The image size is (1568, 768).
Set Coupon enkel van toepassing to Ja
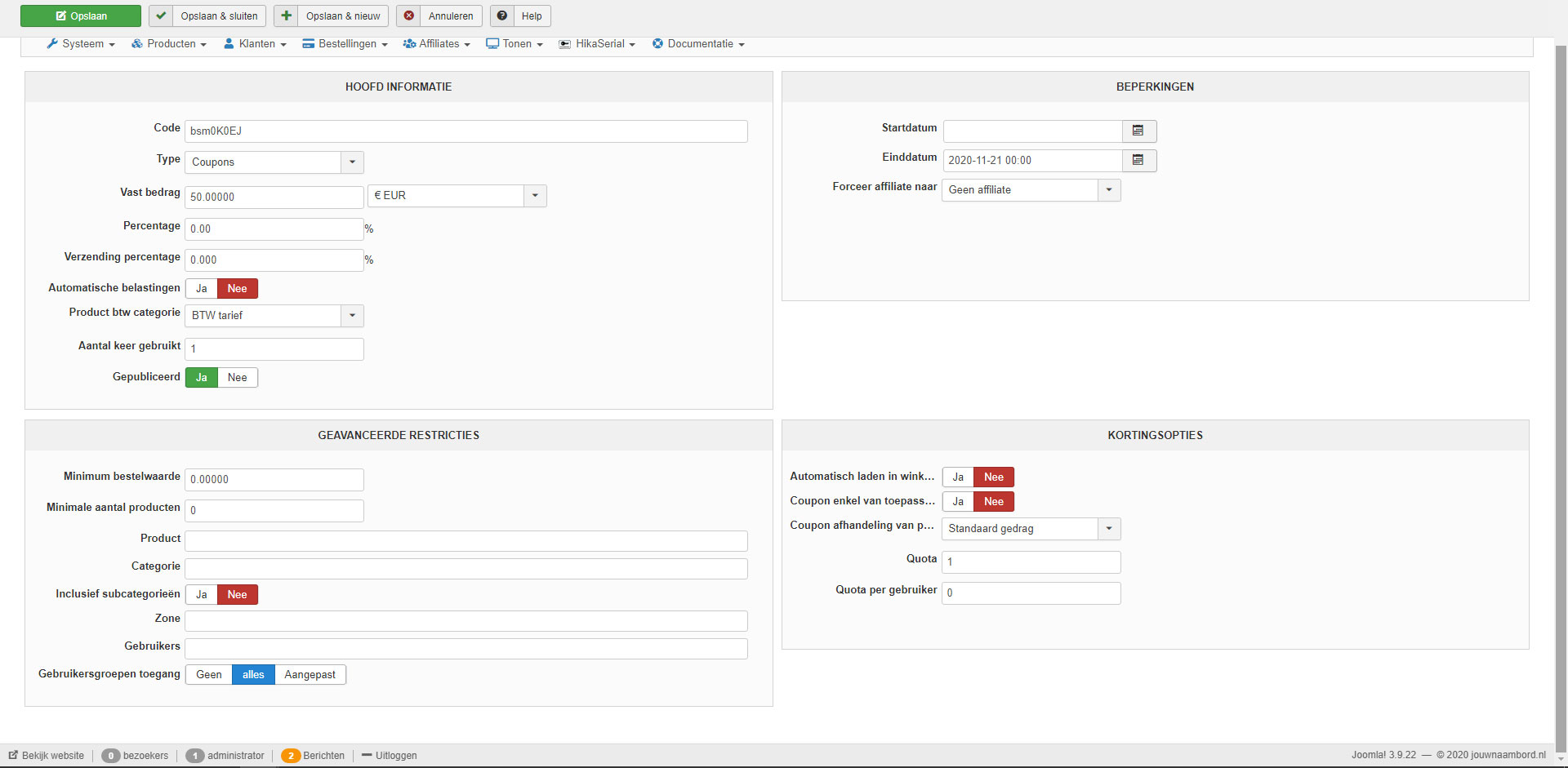coord(958,501)
